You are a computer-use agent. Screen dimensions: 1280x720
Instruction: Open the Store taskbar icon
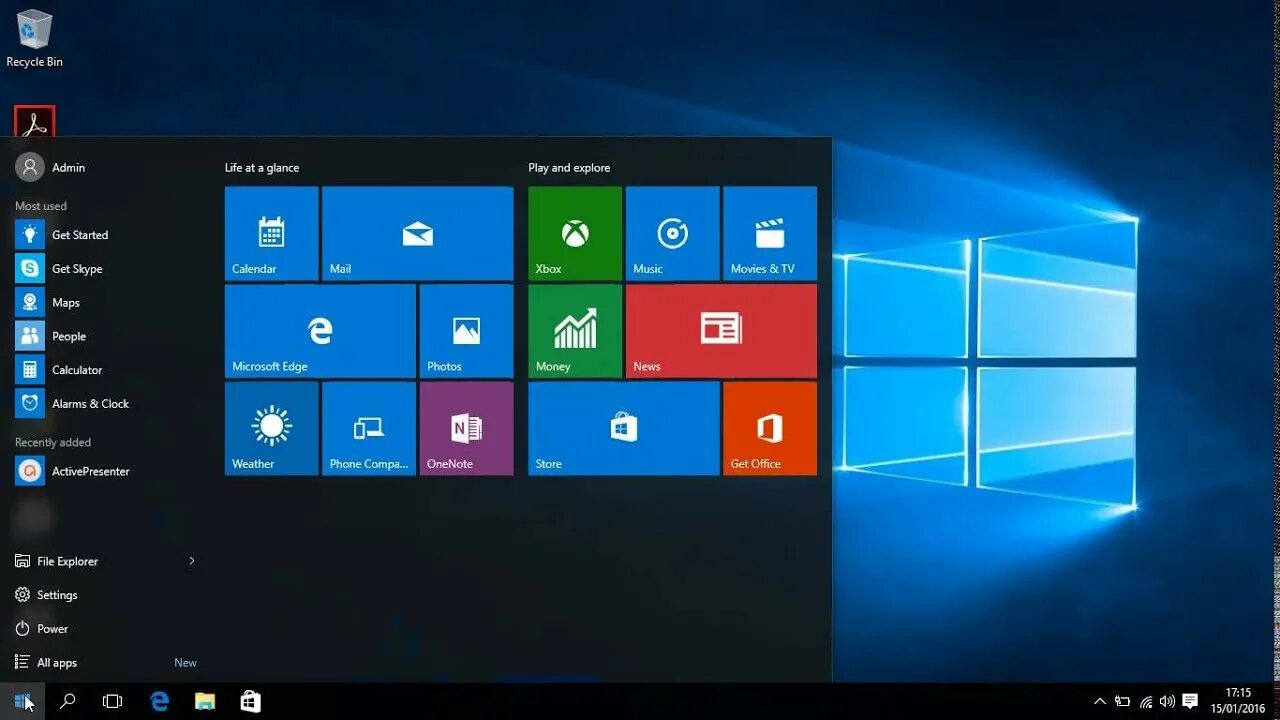[251, 701]
